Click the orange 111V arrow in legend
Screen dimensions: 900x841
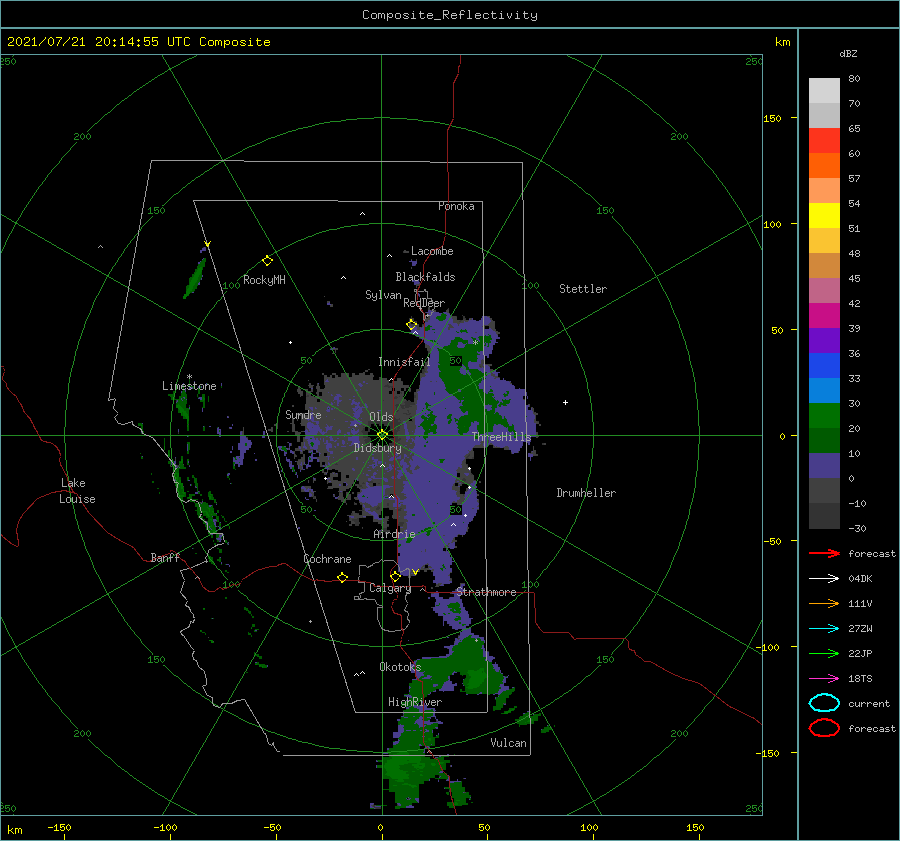pos(825,603)
